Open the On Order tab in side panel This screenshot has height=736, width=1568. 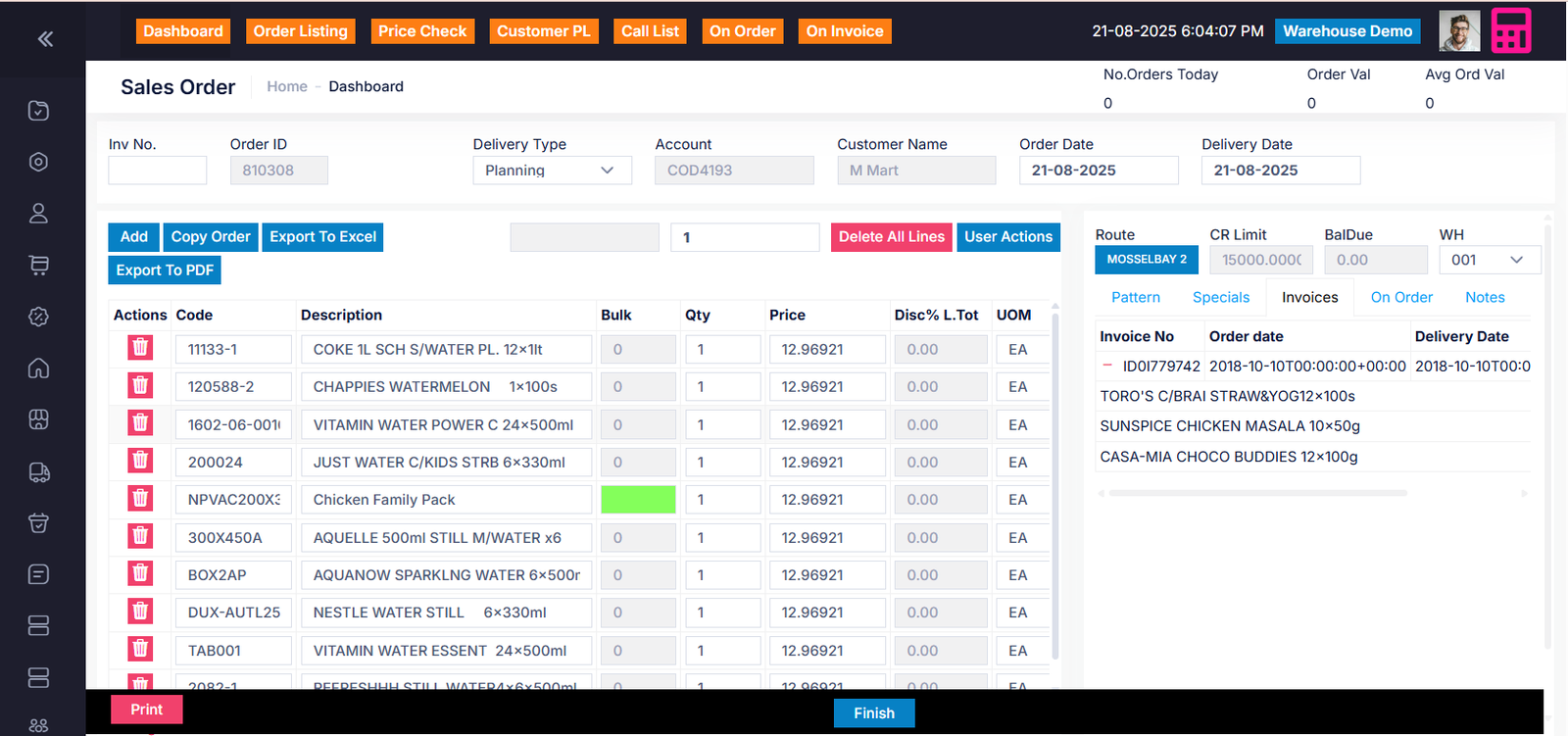[1400, 297]
